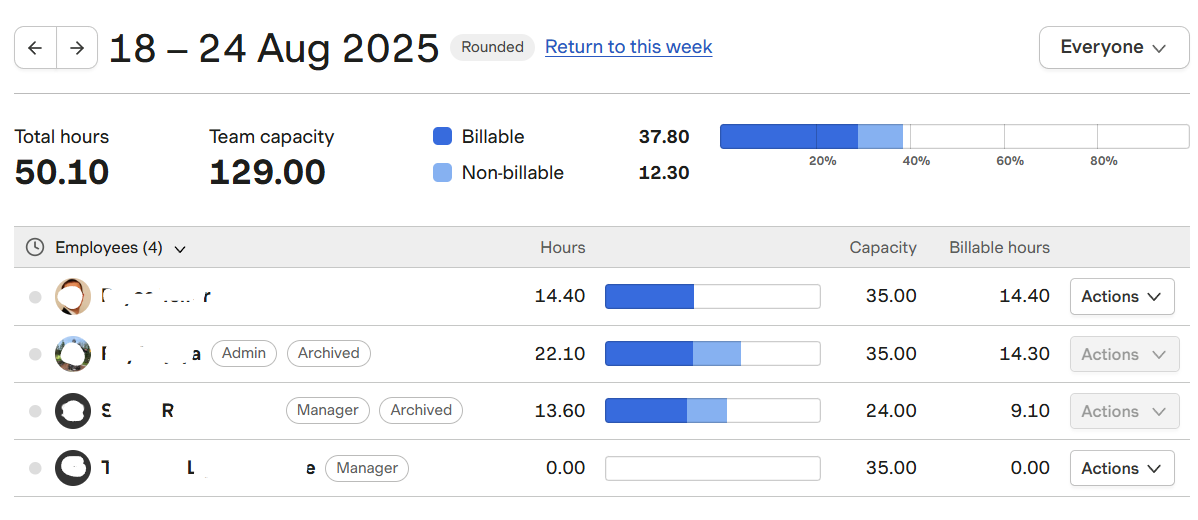Click the team capacity progress bar

[x=953, y=137]
